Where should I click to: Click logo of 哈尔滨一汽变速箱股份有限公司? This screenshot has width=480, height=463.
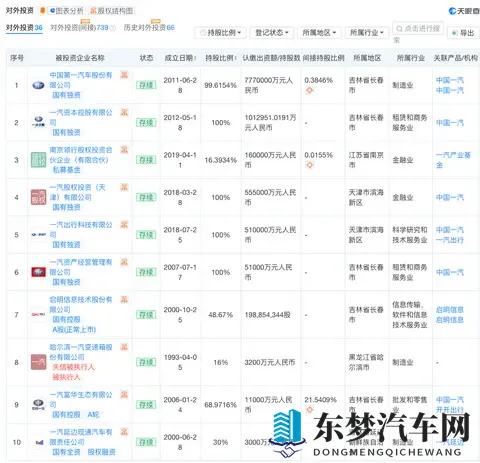pos(38,362)
